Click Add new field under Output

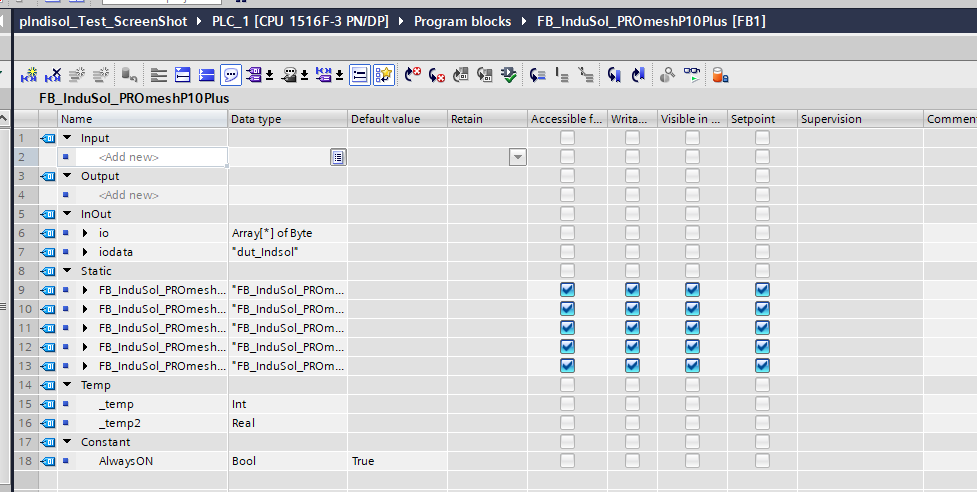[128, 195]
